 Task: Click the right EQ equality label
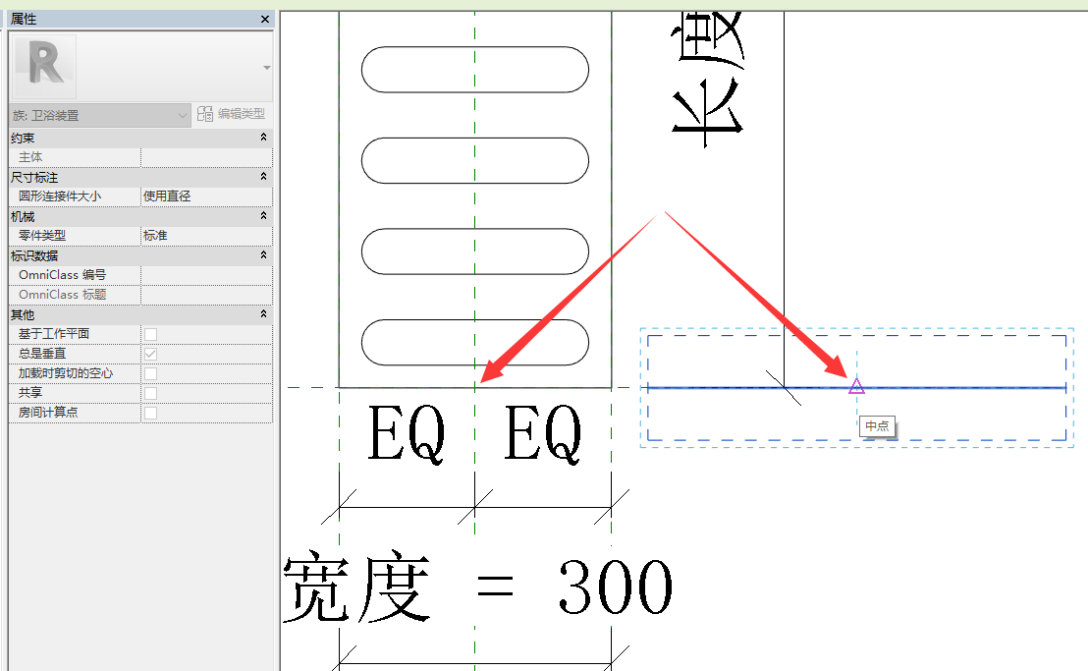[543, 436]
